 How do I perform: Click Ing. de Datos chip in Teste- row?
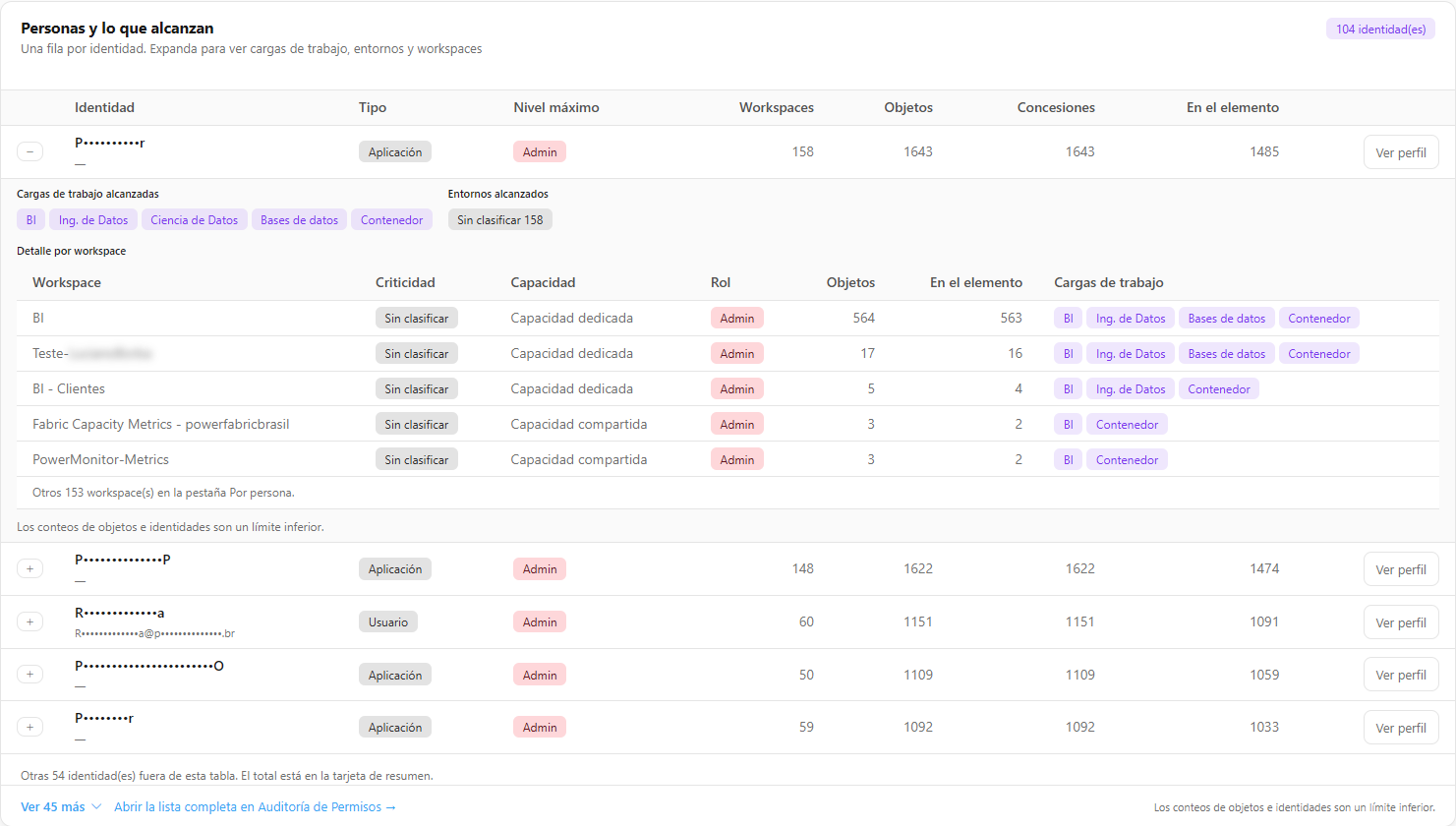1131,354
